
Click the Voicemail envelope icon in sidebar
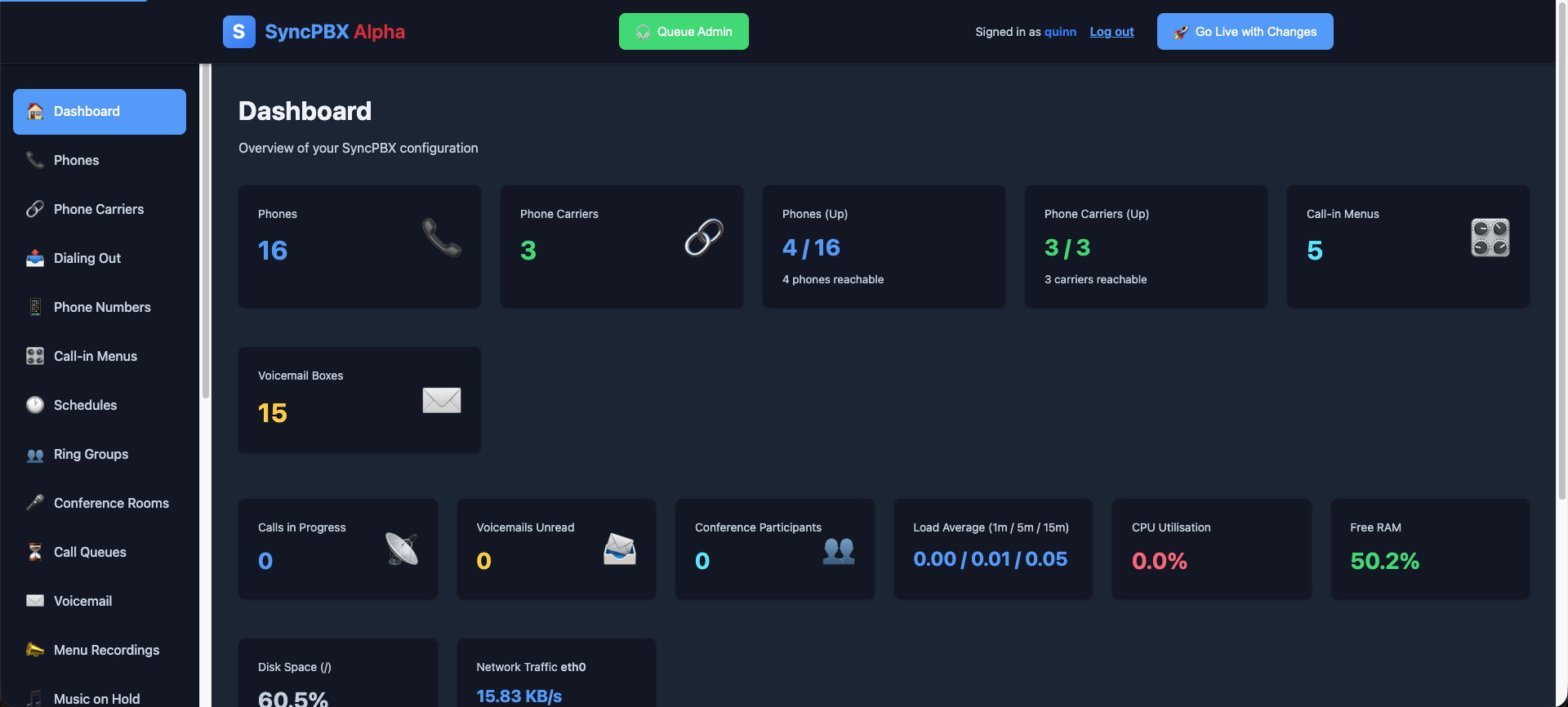tap(35, 601)
